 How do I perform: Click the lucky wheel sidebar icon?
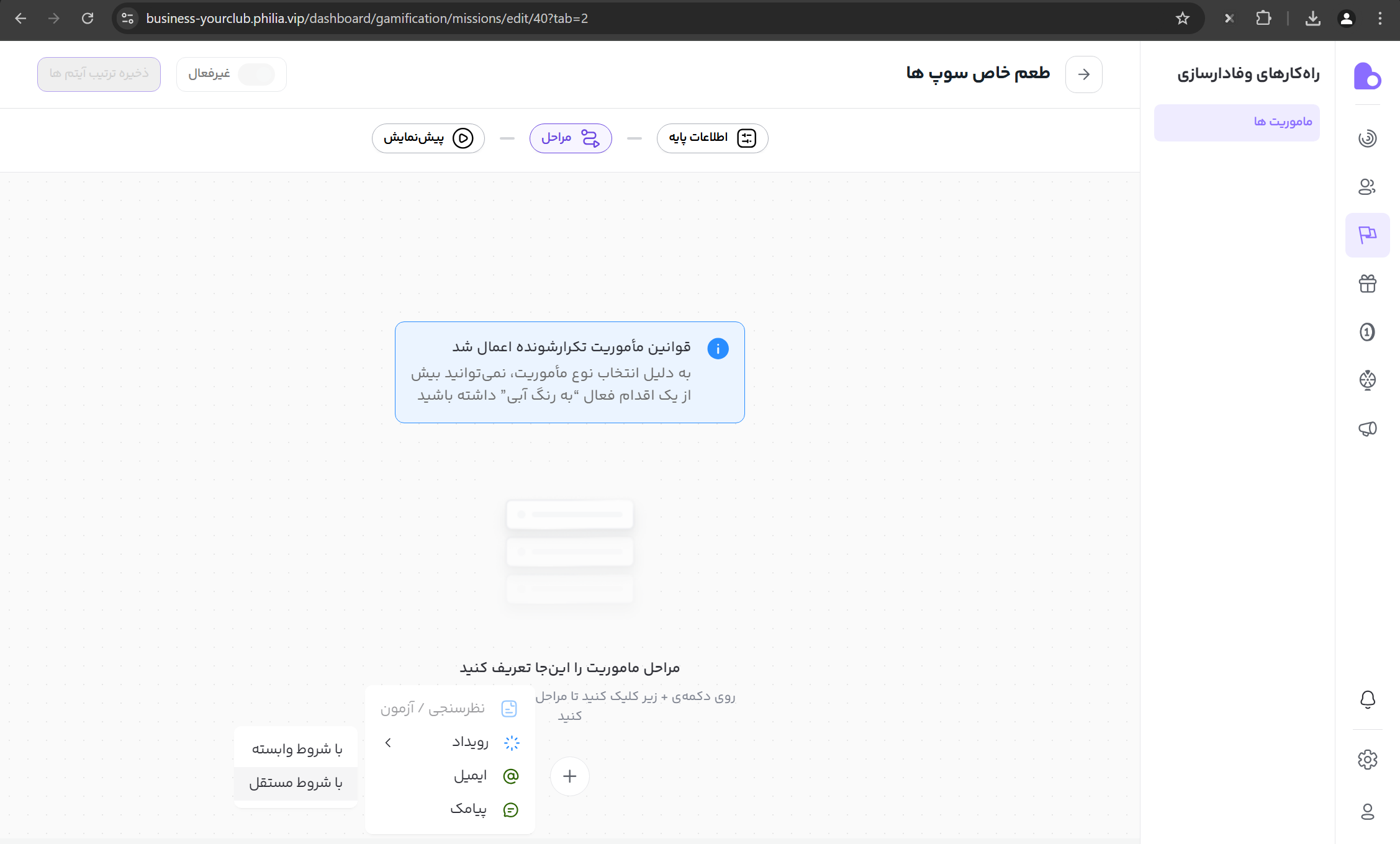click(1367, 380)
